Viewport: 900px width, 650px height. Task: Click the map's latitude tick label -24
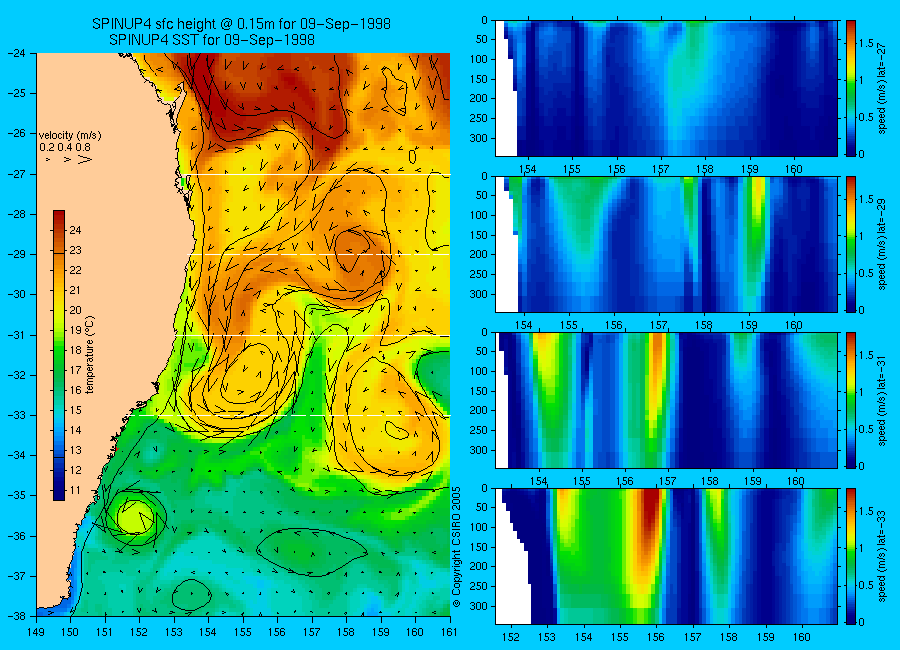(17, 53)
